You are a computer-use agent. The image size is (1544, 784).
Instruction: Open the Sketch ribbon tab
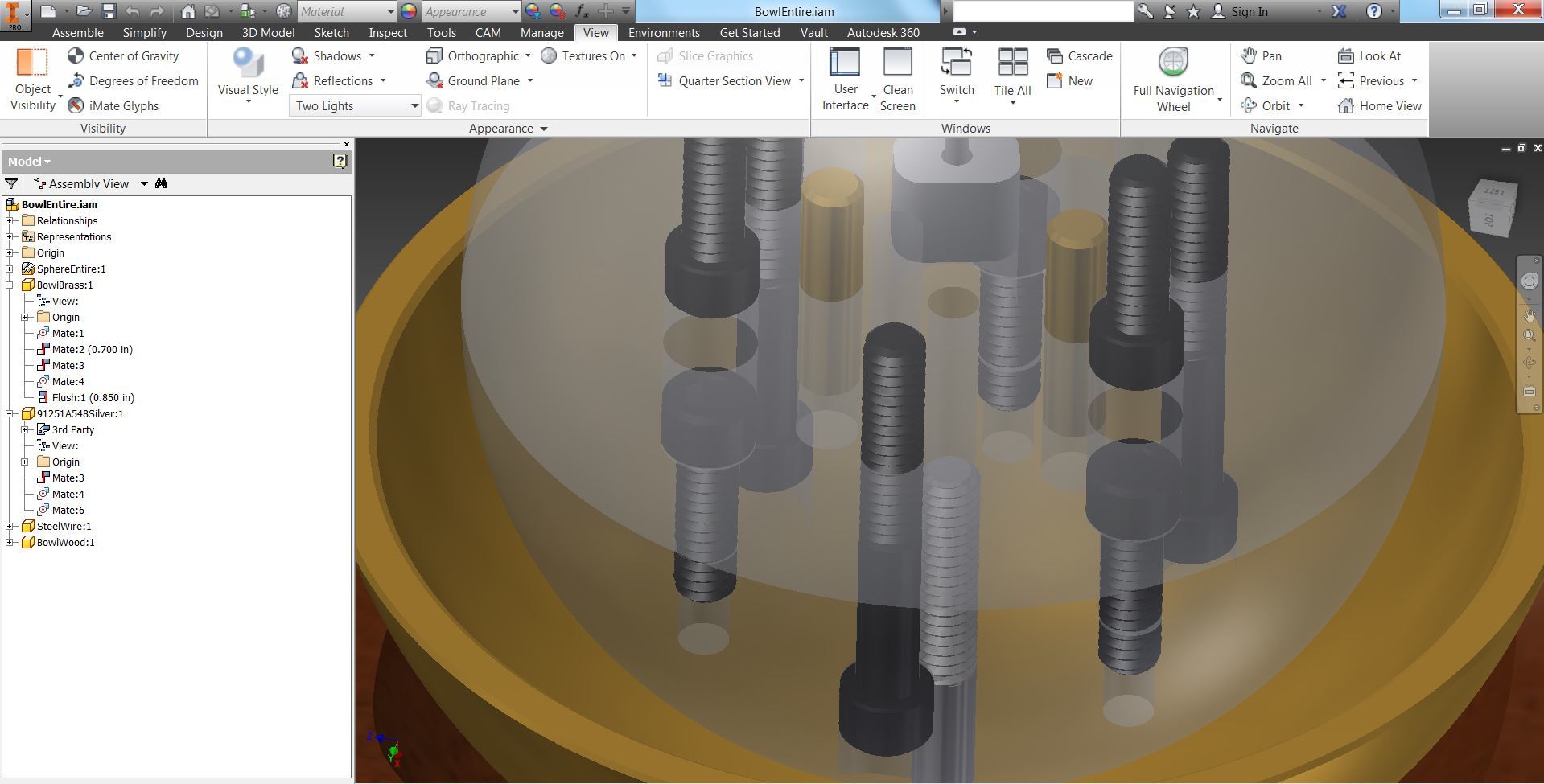pos(331,32)
